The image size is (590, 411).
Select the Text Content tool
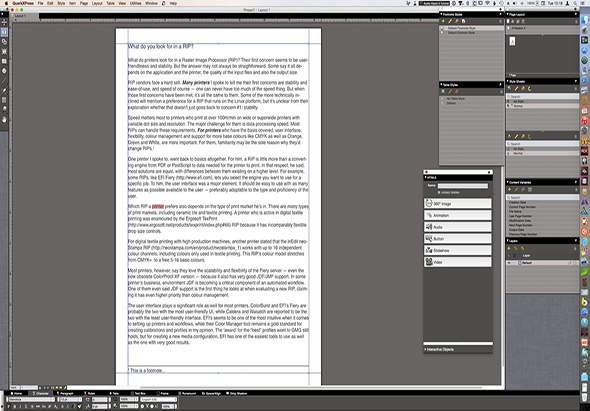click(4, 32)
